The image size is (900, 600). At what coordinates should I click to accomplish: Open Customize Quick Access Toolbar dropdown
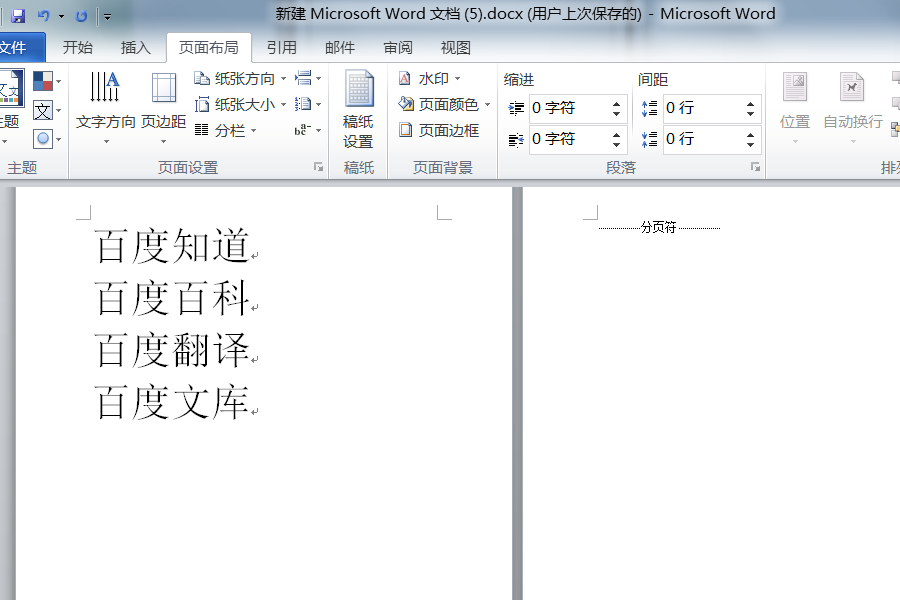(107, 17)
